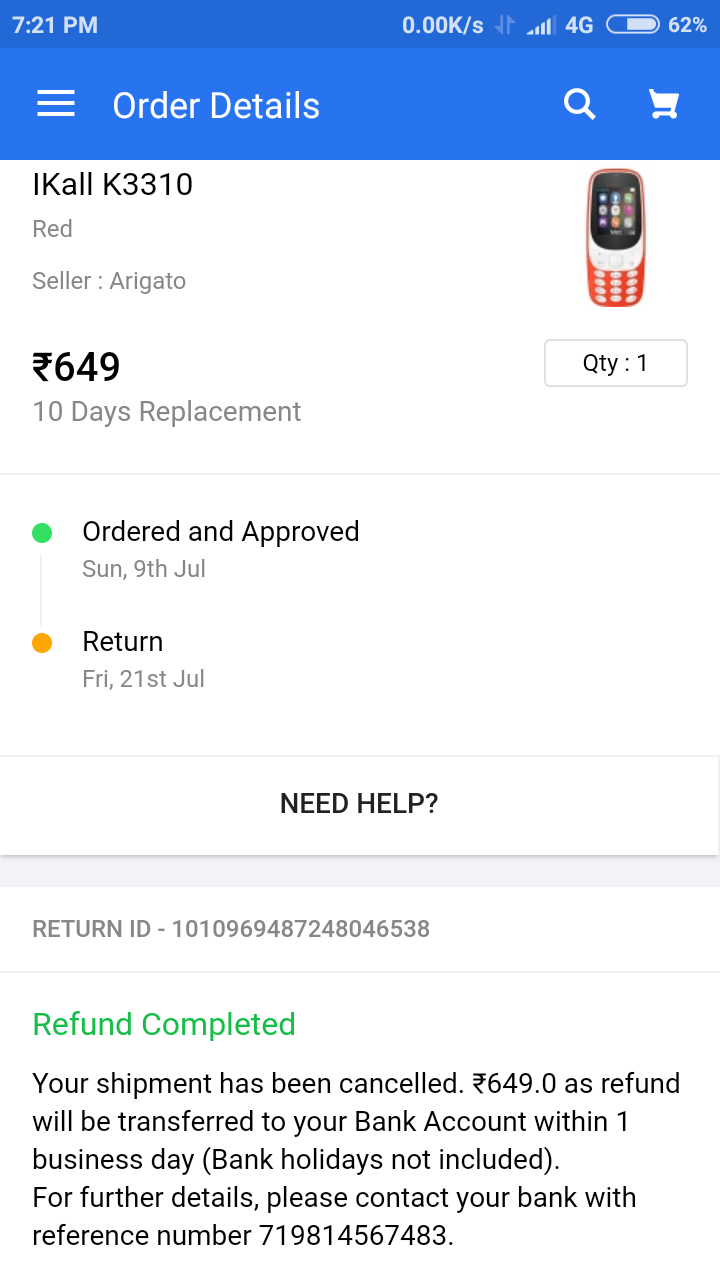720x1280 pixels.
Task: Open the hamburger navigation menu
Action: pyautogui.click(x=56, y=105)
